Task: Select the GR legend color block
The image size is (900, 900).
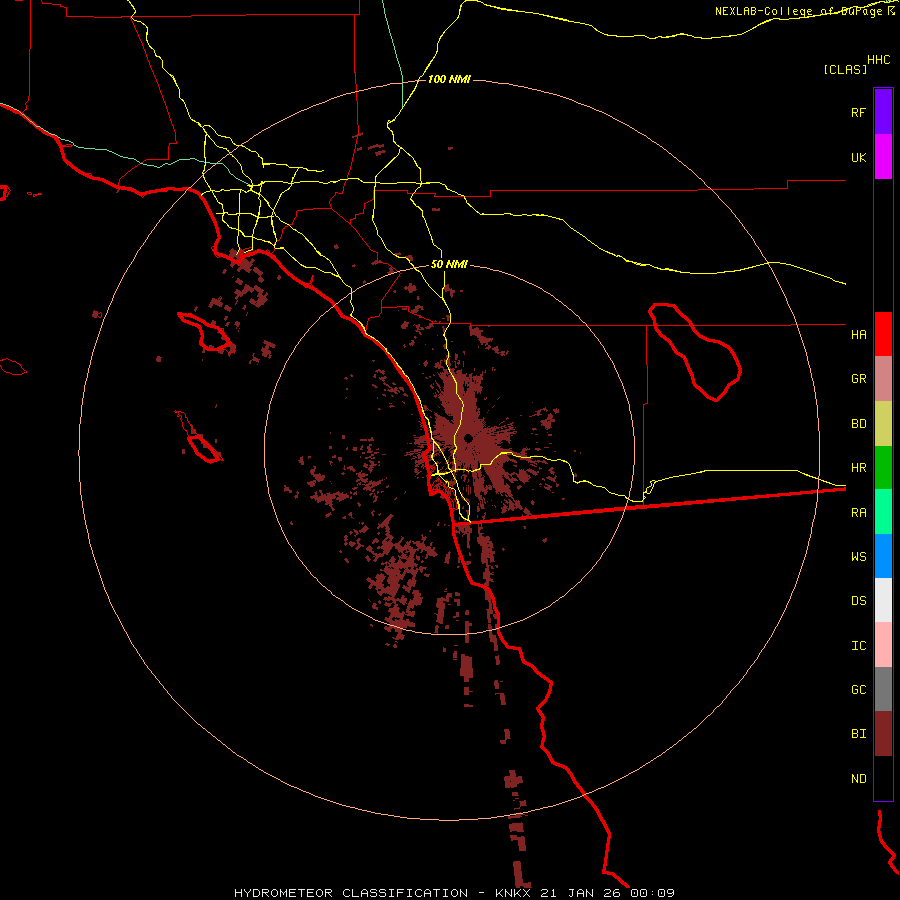Action: click(883, 379)
